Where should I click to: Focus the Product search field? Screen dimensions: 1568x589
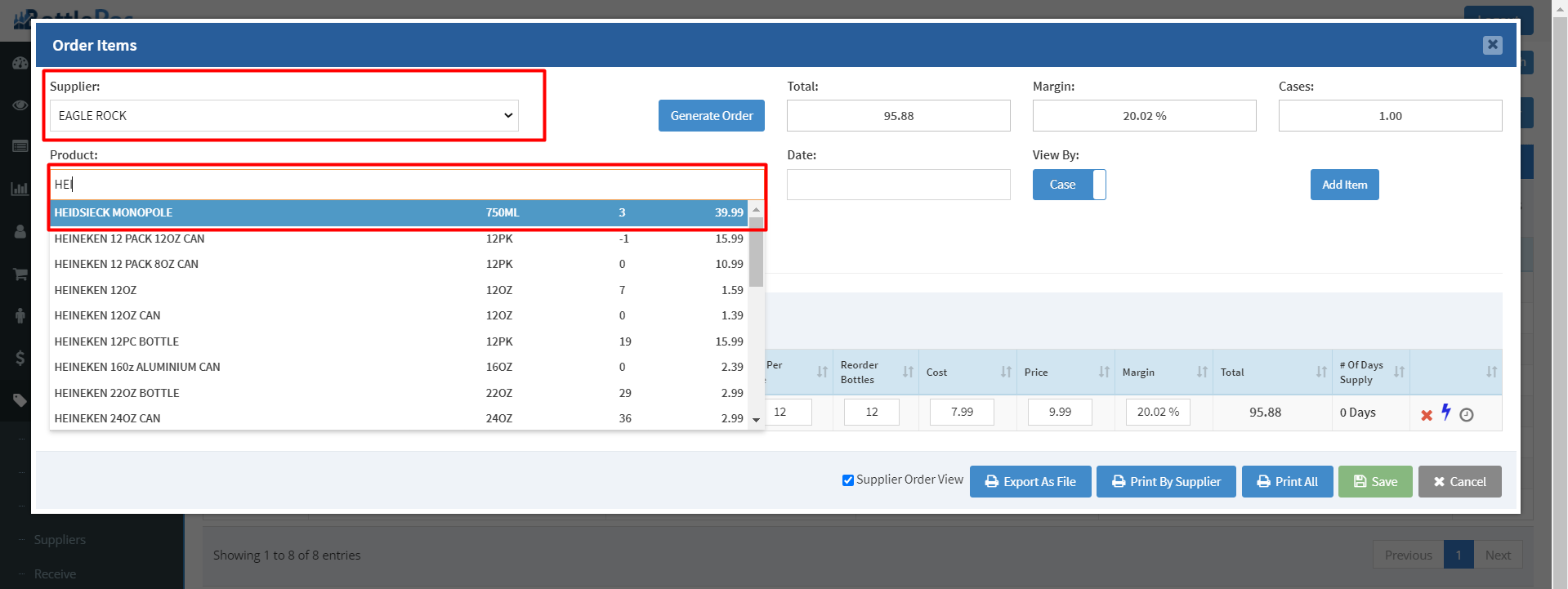coord(407,185)
